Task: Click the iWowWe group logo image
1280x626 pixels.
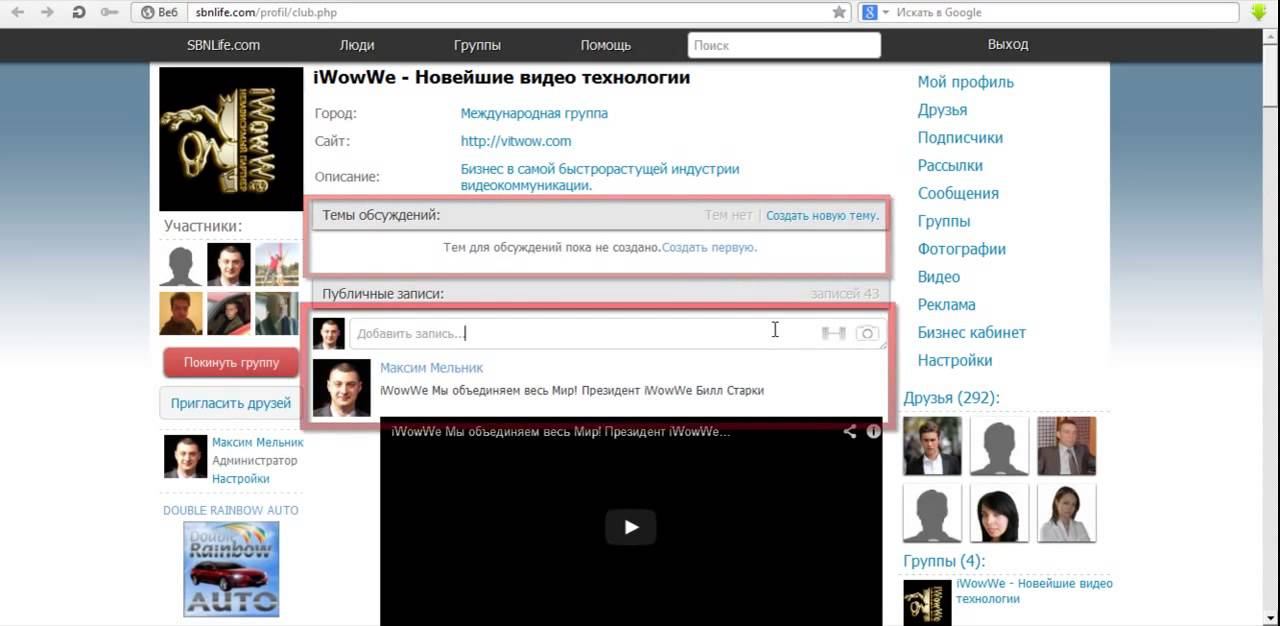Action: (x=231, y=139)
